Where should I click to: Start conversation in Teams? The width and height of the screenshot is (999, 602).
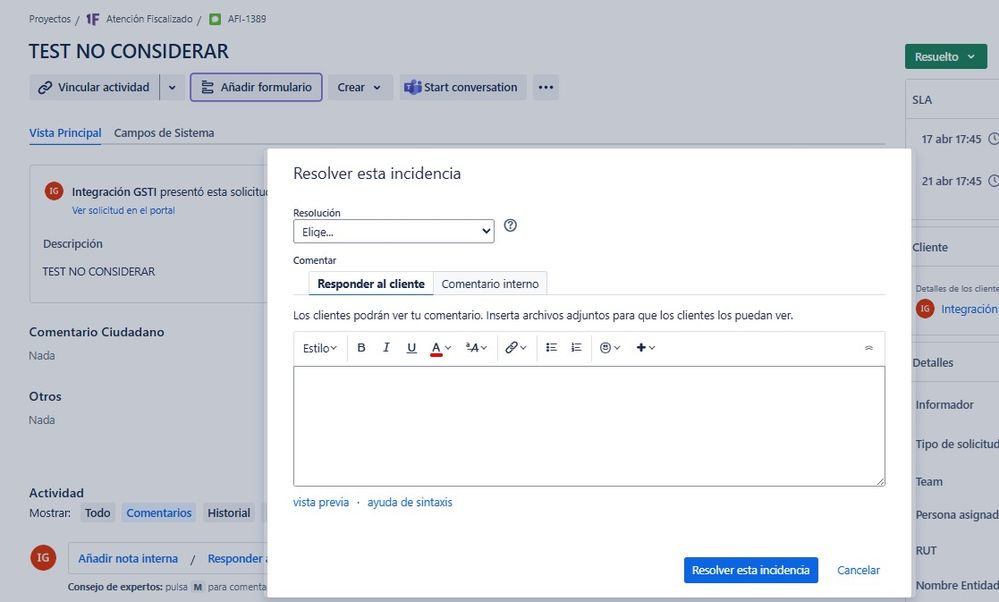[463, 87]
